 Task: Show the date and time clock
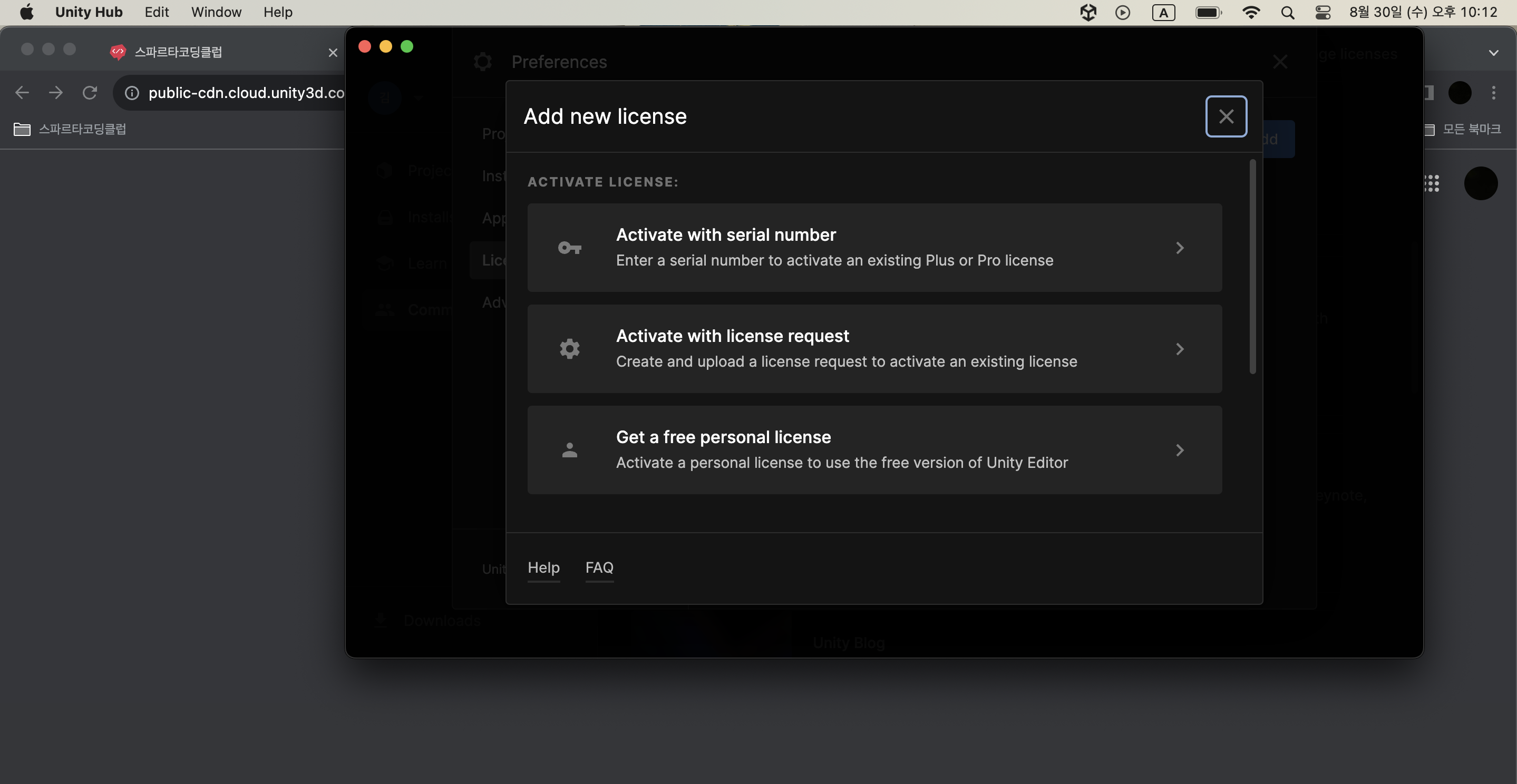(1423, 12)
